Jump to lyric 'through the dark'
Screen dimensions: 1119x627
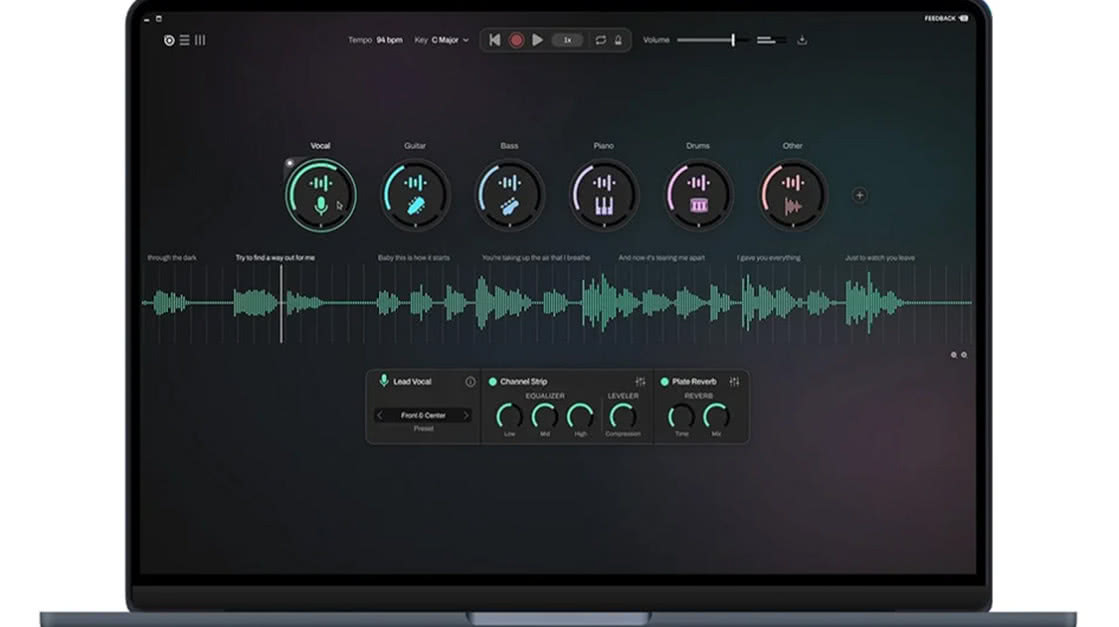pos(172,258)
